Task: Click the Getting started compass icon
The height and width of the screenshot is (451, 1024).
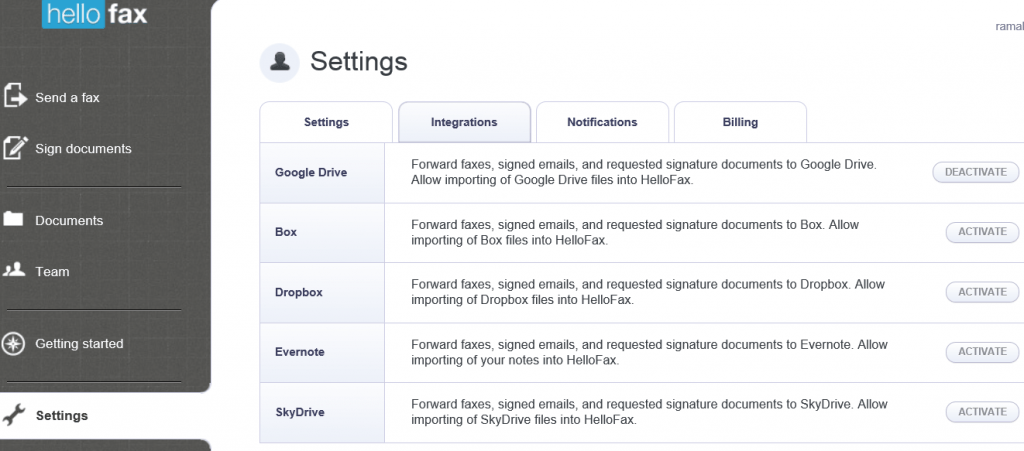Action: tap(14, 343)
